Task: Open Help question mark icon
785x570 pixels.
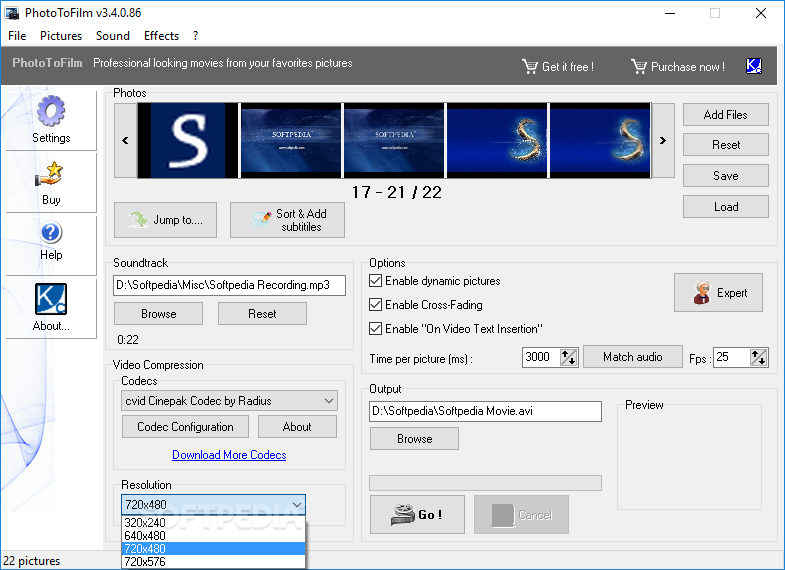Action: click(x=51, y=233)
